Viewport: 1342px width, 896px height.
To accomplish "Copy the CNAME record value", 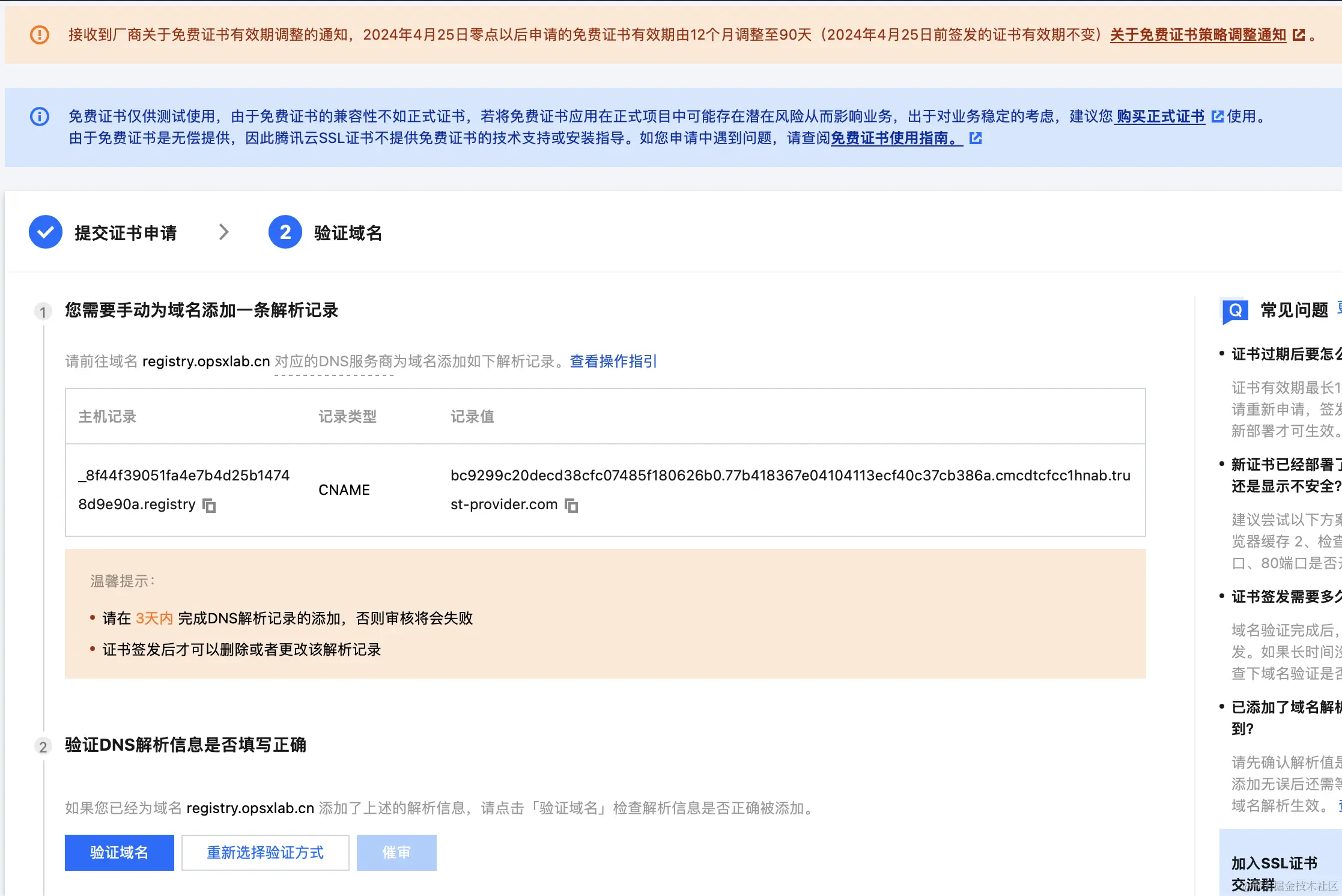I will 571,506.
